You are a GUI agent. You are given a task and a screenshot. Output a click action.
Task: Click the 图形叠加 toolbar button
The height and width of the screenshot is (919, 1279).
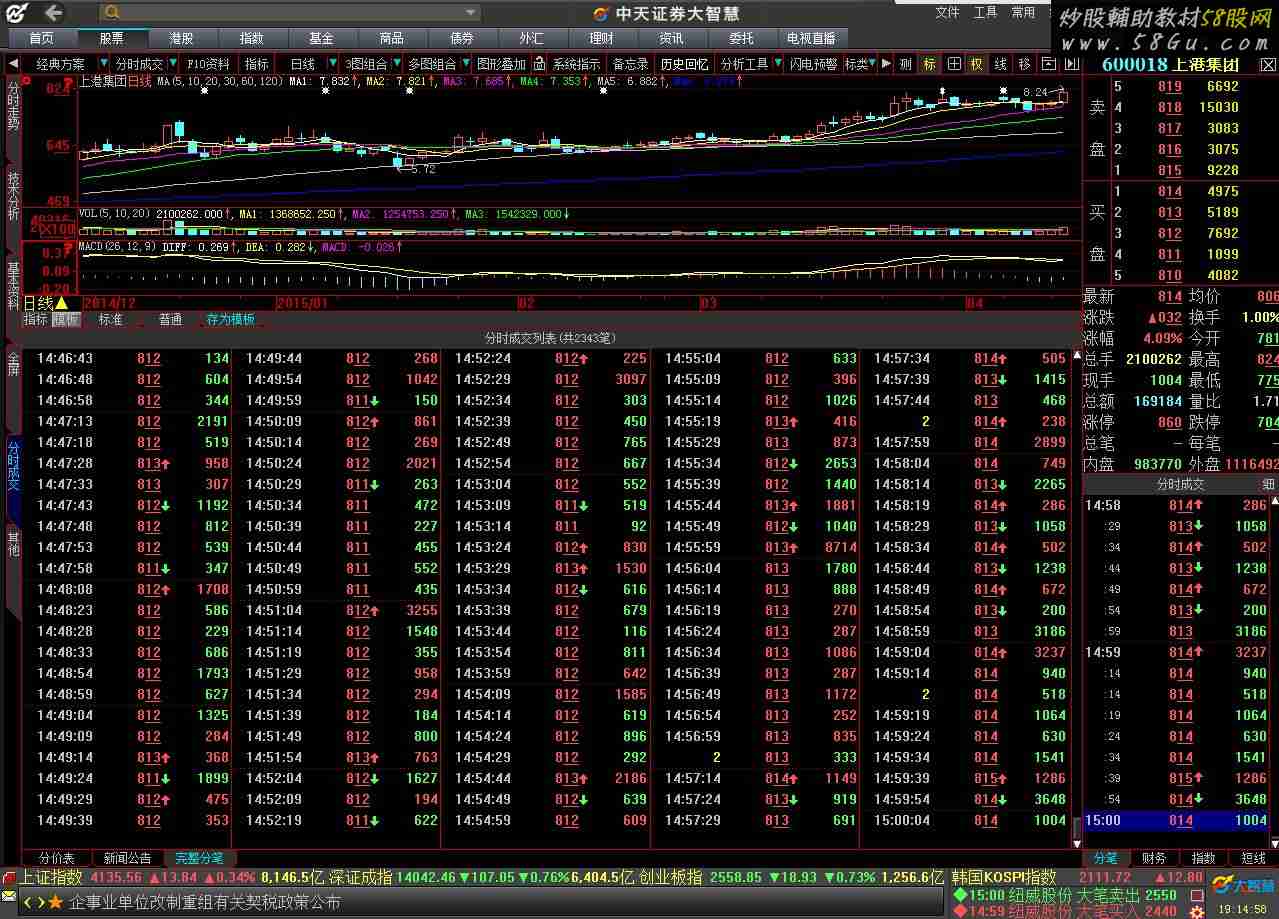(500, 64)
